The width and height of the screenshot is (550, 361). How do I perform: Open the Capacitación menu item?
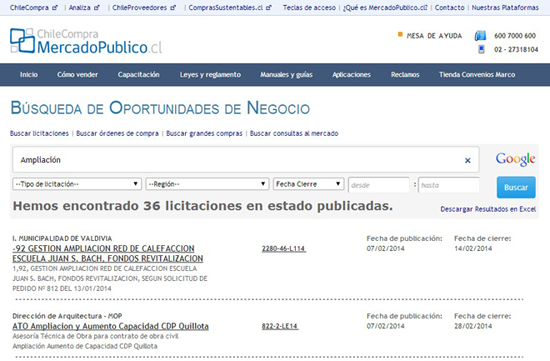pyautogui.click(x=139, y=75)
